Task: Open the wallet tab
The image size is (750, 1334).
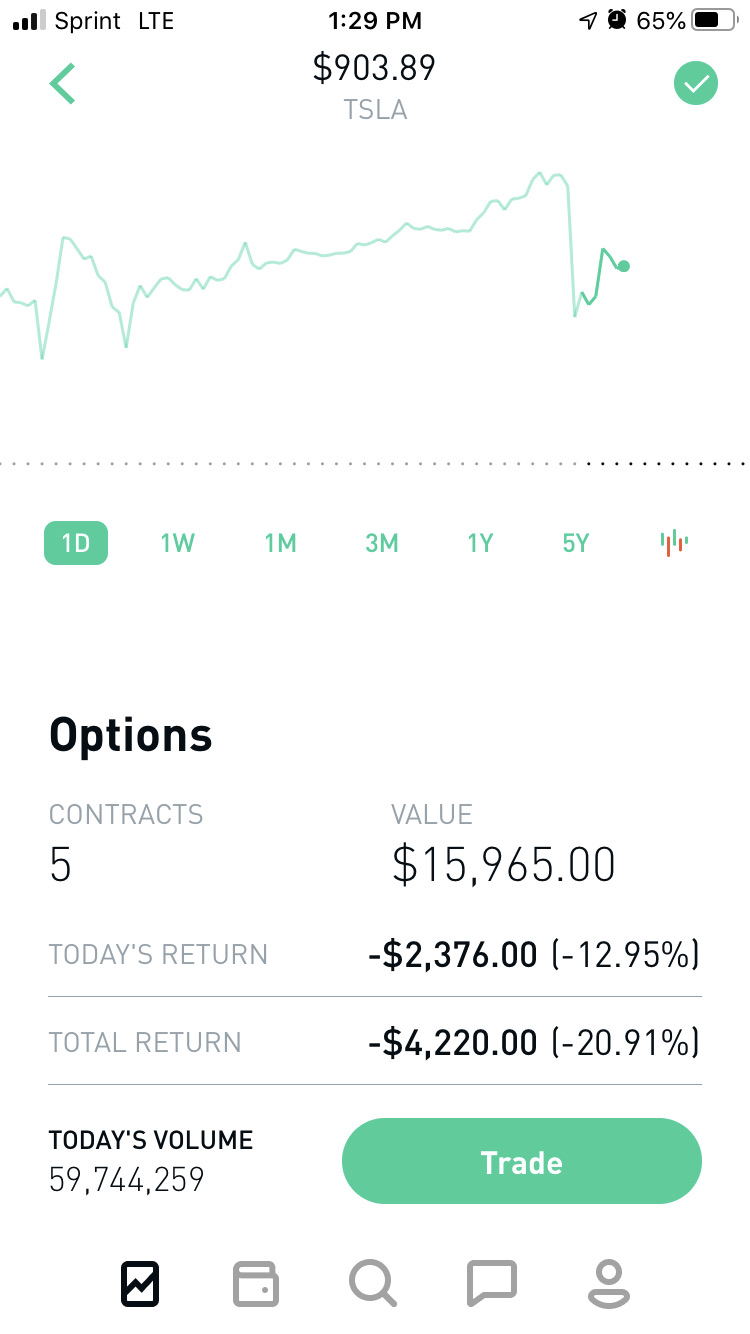Action: tap(256, 1282)
